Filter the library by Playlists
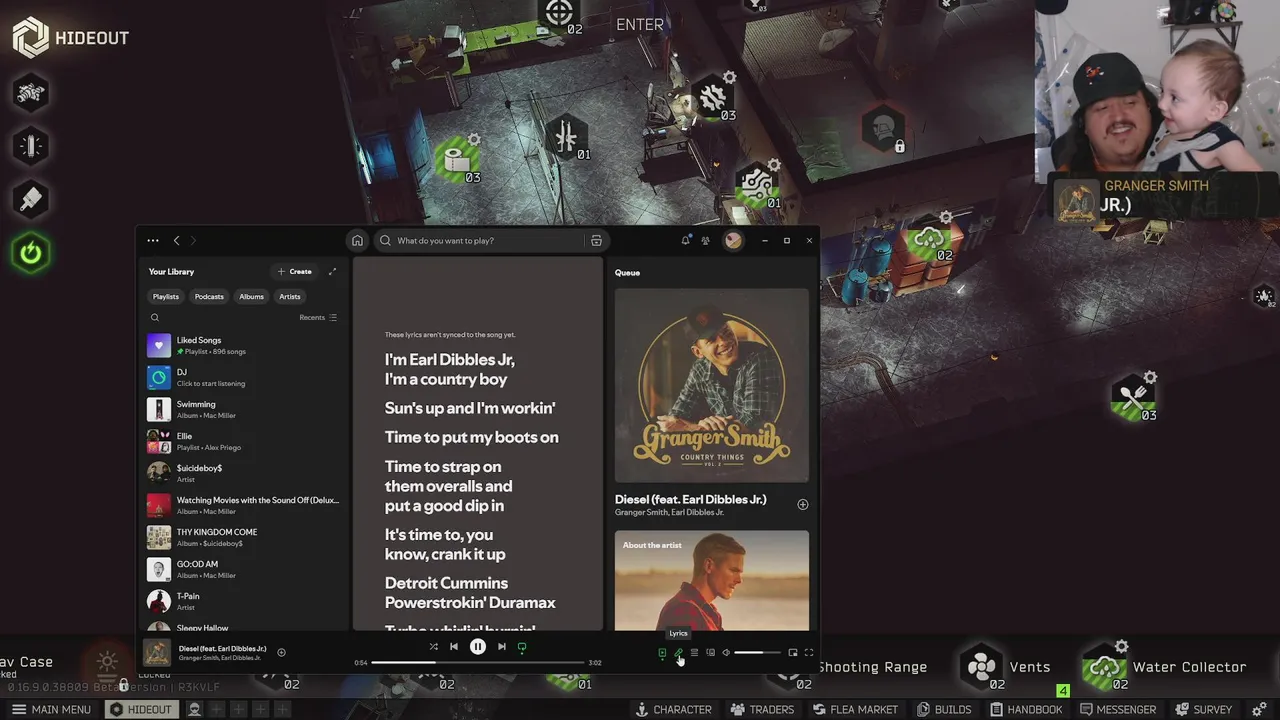 pyautogui.click(x=166, y=296)
